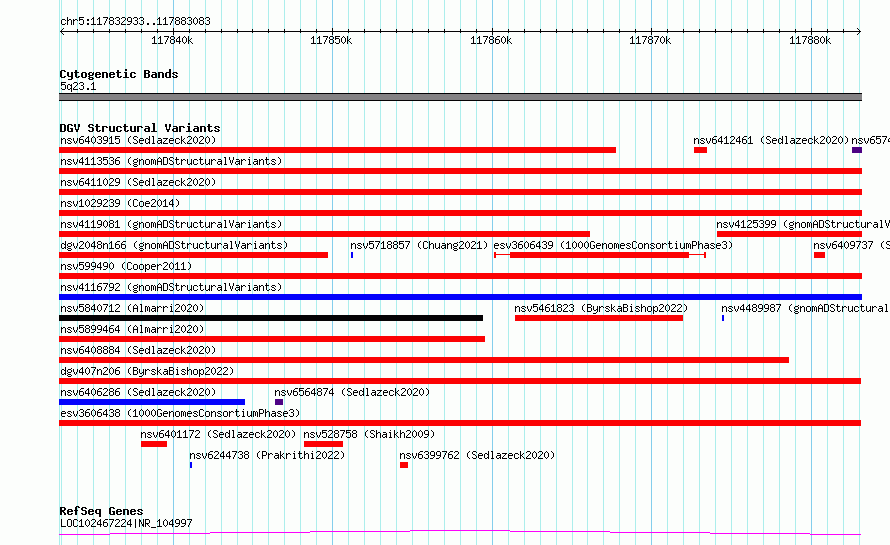Click the red nsv5461823 variant bar
Viewport: 890px width, 545px height.
[x=599, y=318]
